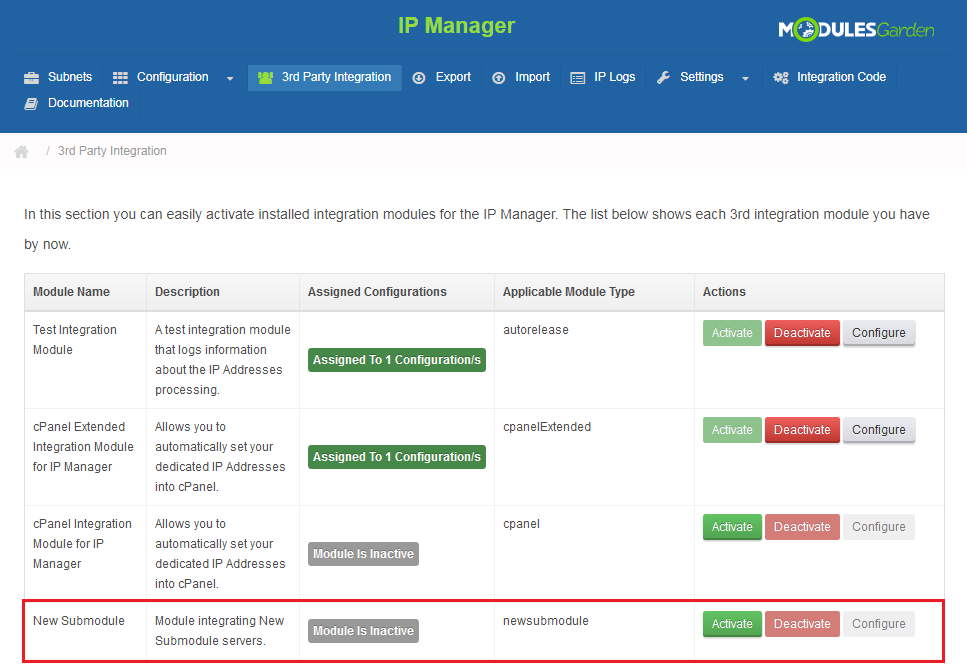Viewport: 967px width, 671px height.
Task: Configure the cPanel Extended Integration Module
Action: tap(878, 430)
